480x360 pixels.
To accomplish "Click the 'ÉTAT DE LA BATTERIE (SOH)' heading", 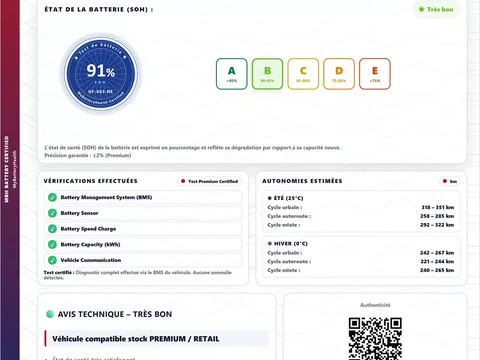I will point(99,9).
